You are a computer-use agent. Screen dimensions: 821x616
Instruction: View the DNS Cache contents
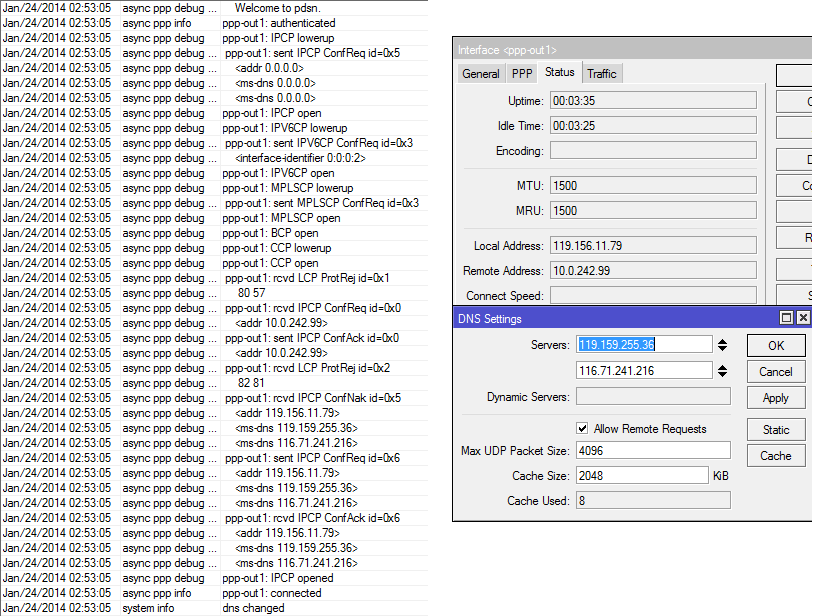775,455
